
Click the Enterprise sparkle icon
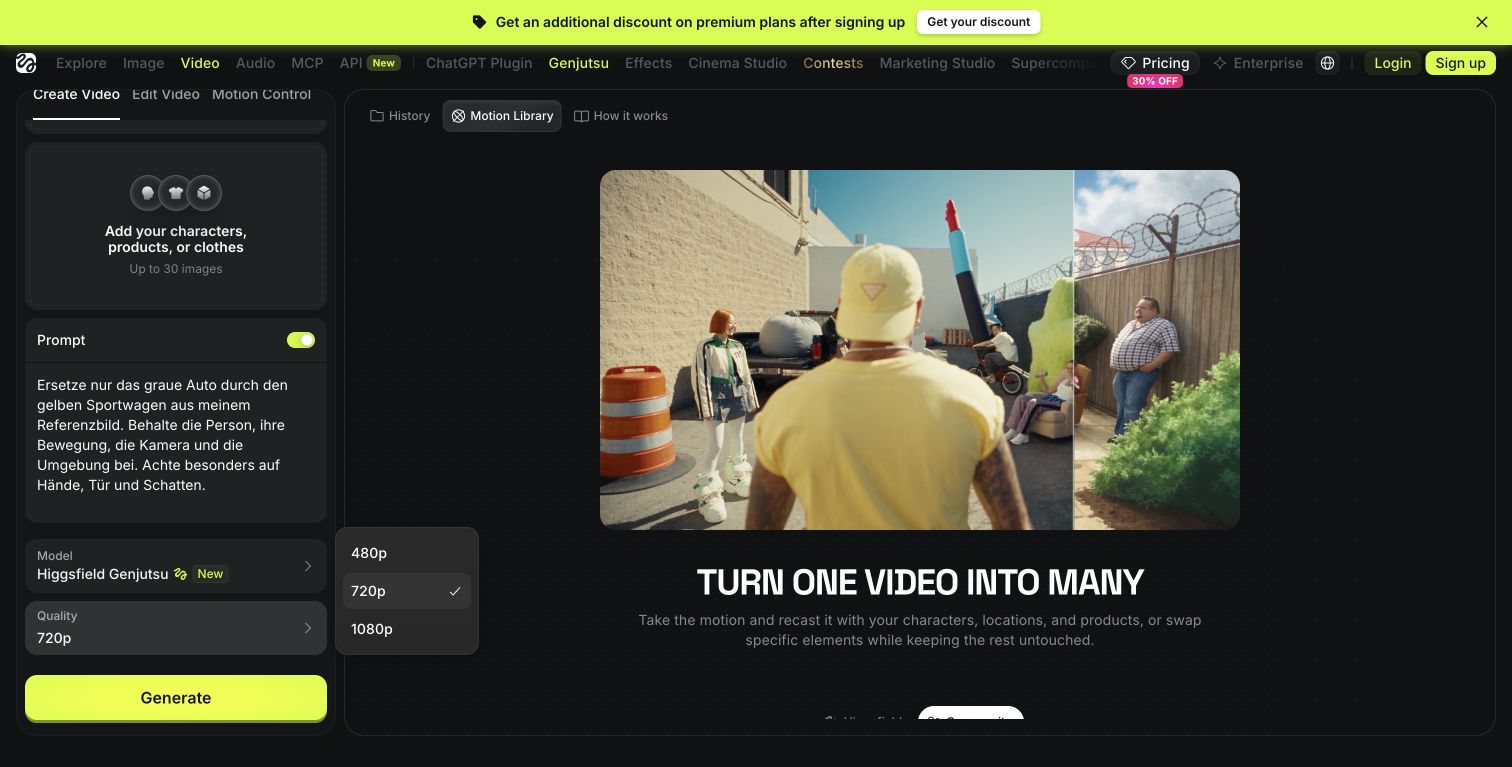[x=1220, y=63]
